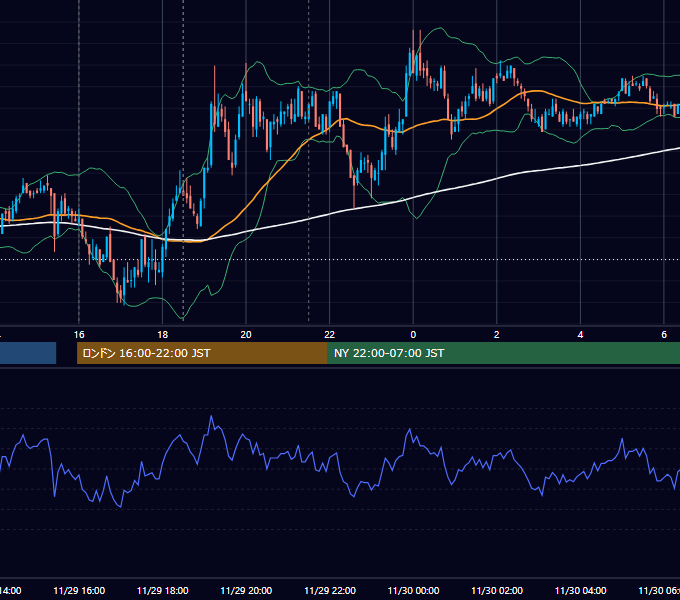Click the NY 22:00-07:00 JST session bar

[x=503, y=353]
